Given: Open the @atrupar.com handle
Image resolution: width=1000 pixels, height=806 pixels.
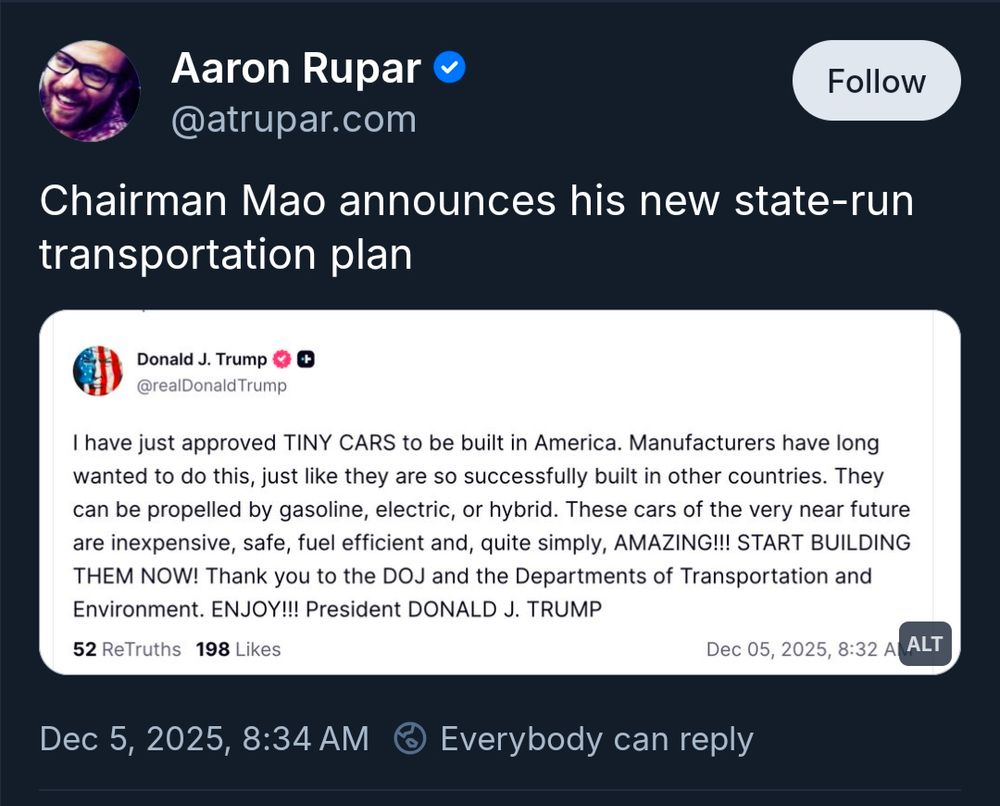Looking at the screenshot, I should tap(294, 119).
